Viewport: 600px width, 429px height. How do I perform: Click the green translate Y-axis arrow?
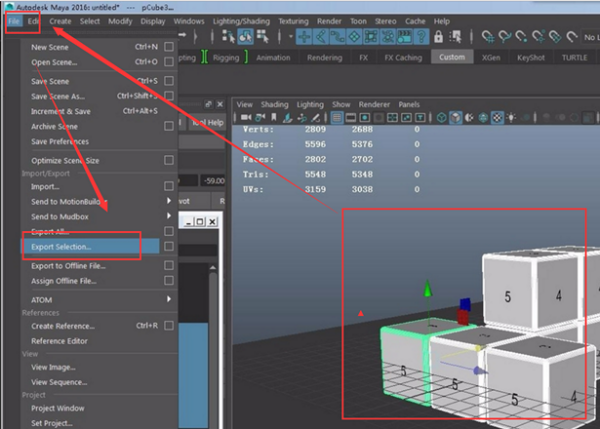pyautogui.click(x=428, y=291)
